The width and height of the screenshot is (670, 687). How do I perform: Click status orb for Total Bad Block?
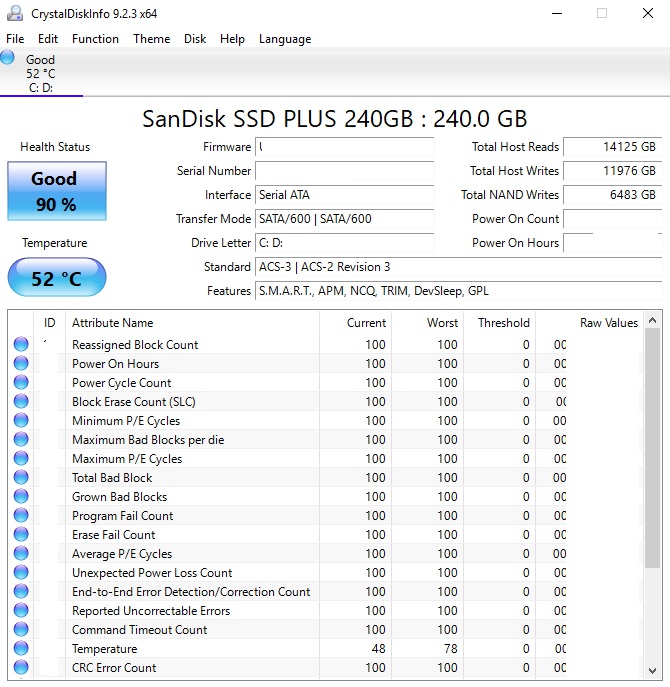(x=21, y=477)
